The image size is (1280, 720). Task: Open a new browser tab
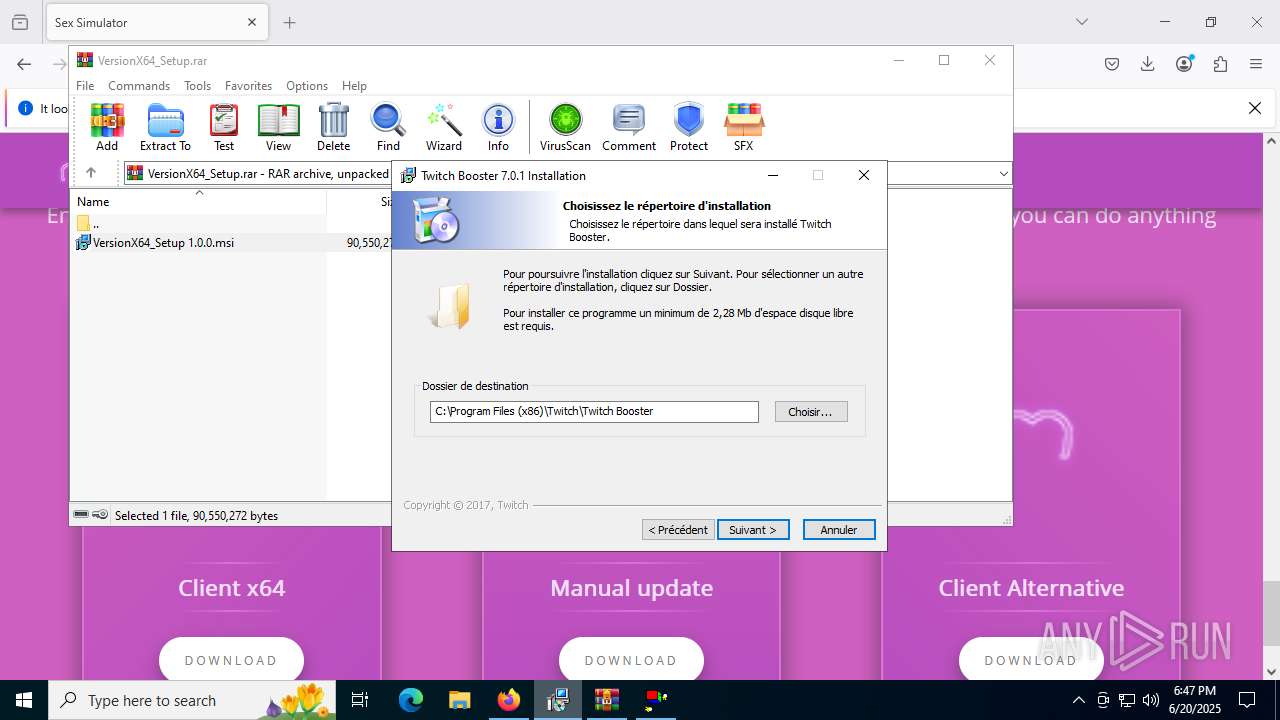click(290, 22)
